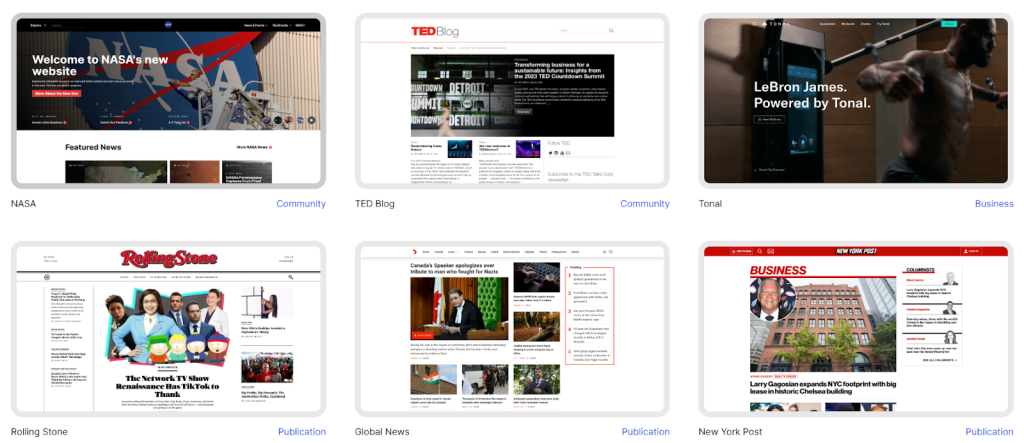Open 'News & Events' dropdown in NASA navbar

click(x=254, y=25)
